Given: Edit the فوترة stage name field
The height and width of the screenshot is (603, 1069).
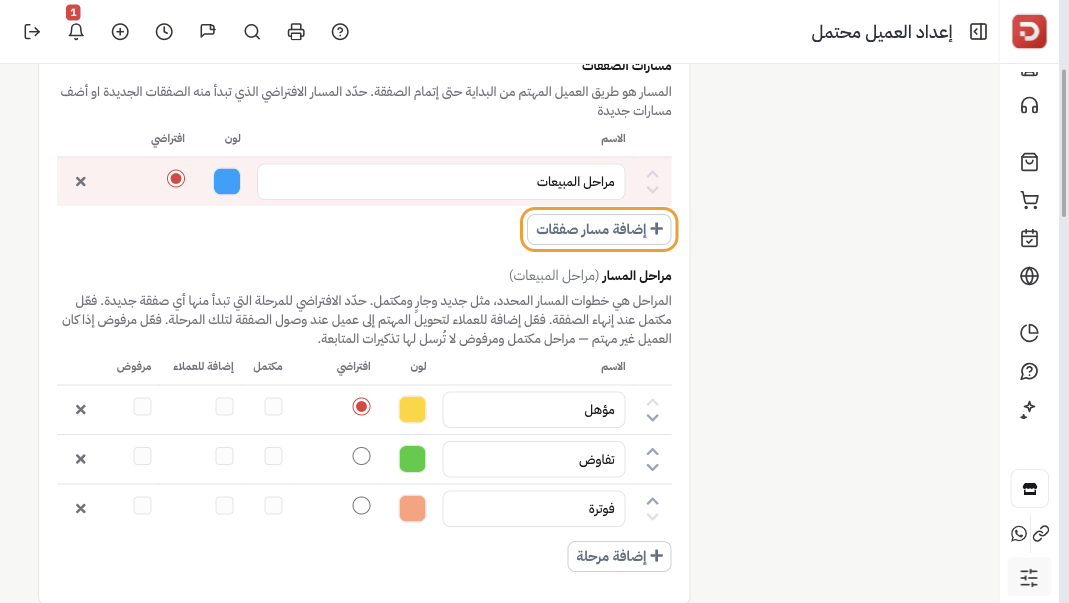Looking at the screenshot, I should (x=534, y=508).
